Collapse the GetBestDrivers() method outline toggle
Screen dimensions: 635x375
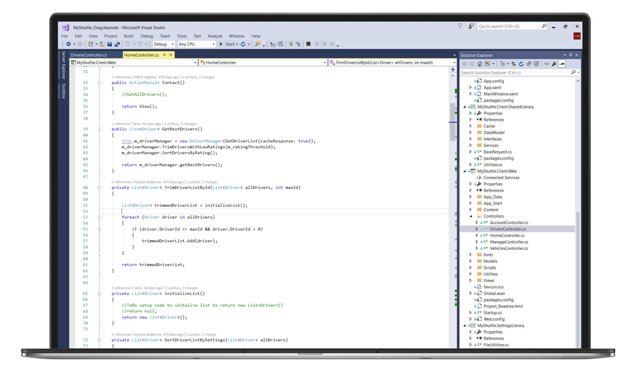[x=99, y=129]
